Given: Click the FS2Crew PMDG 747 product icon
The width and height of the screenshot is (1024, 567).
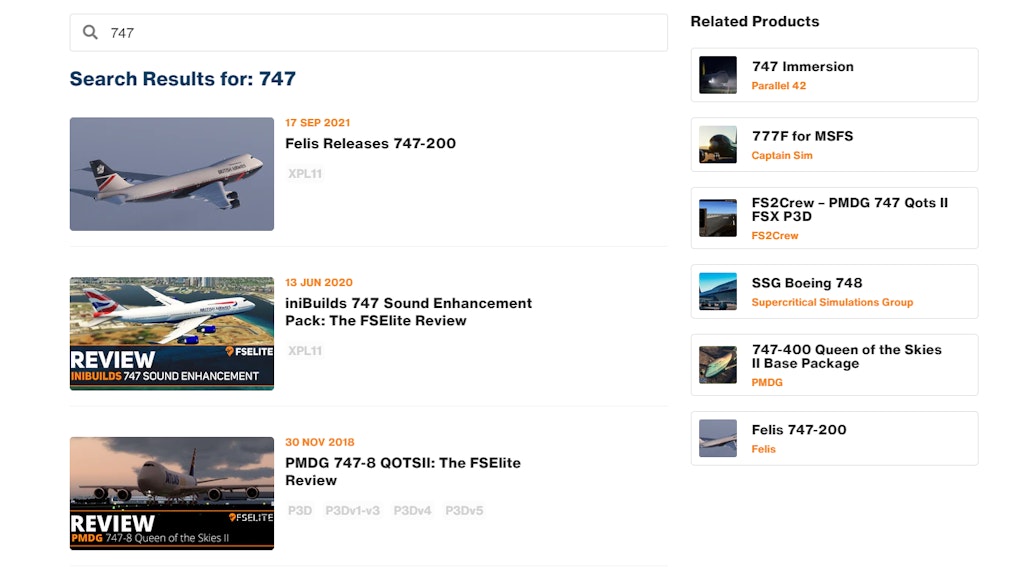Looking at the screenshot, I should pos(718,218).
